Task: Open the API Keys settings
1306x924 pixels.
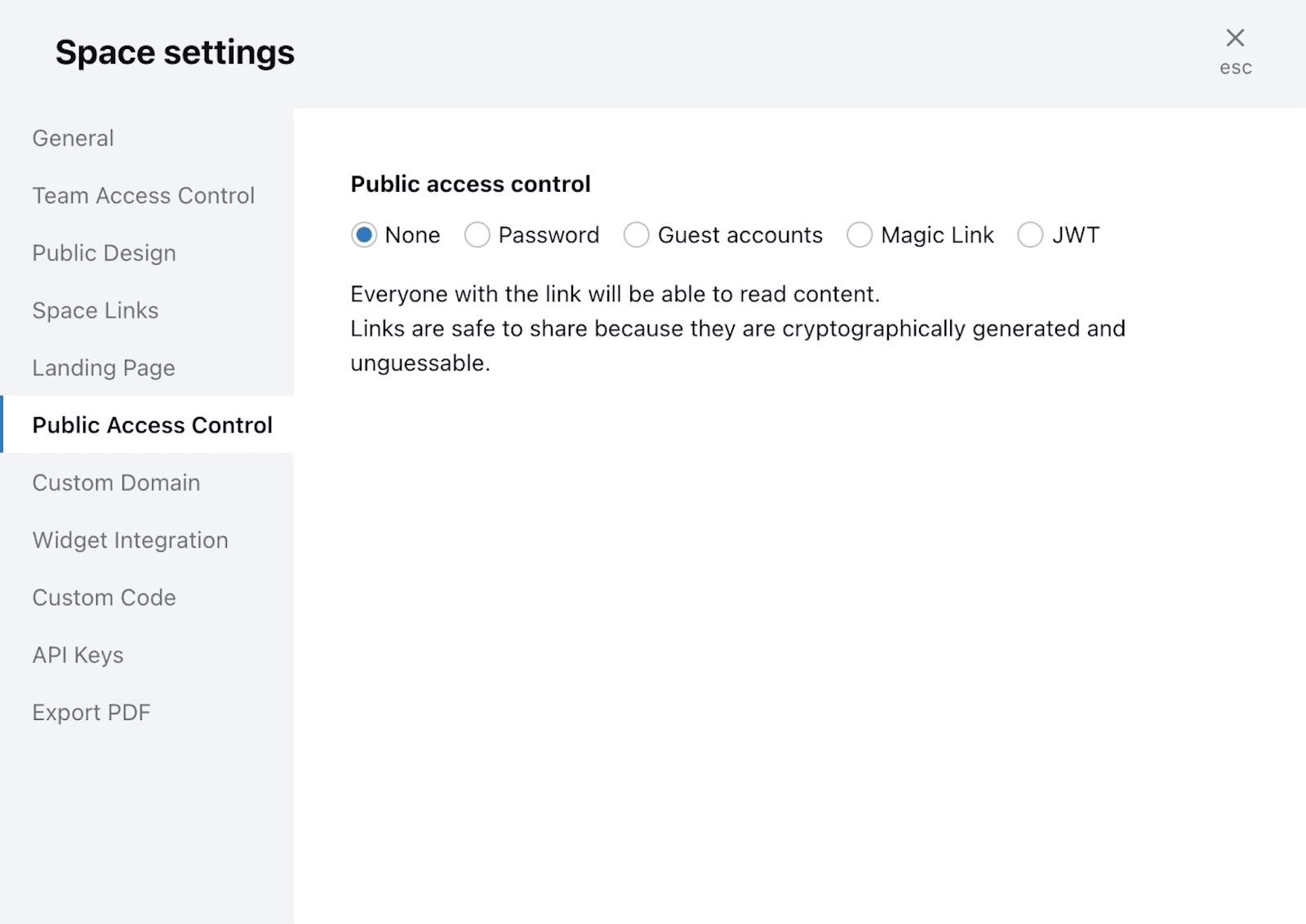Action: click(x=78, y=655)
